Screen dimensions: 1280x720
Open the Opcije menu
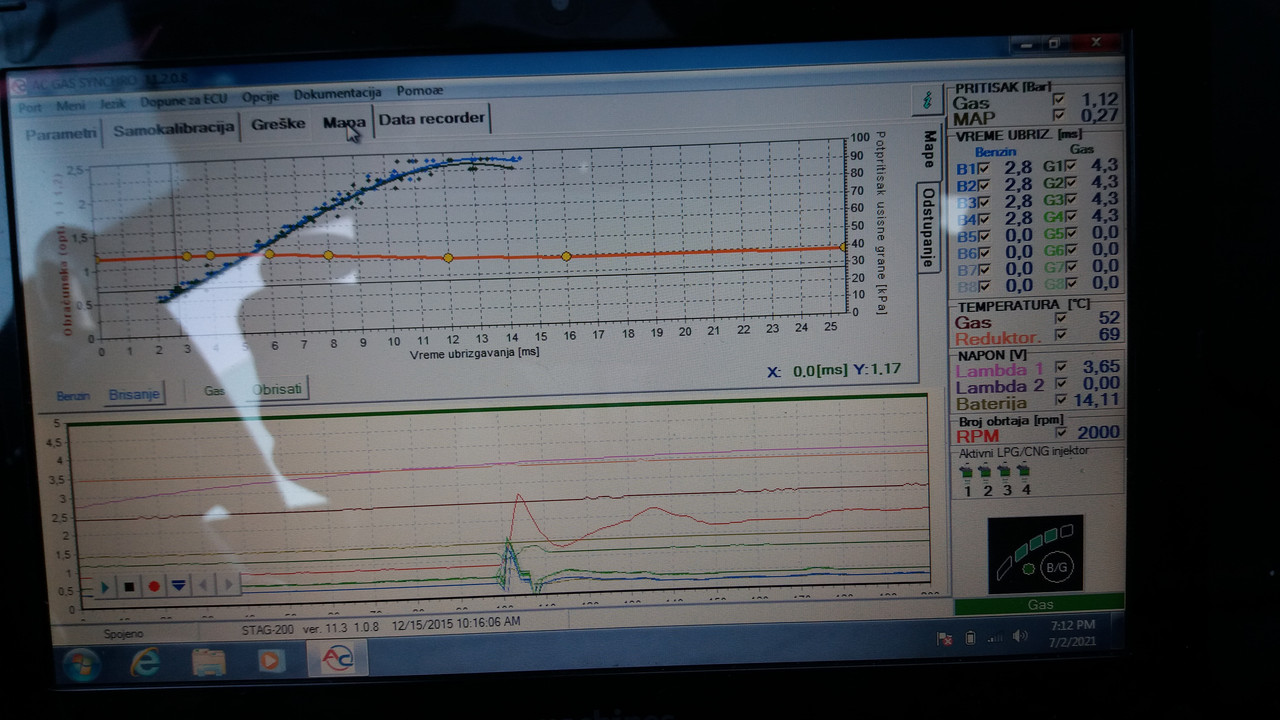coord(260,96)
